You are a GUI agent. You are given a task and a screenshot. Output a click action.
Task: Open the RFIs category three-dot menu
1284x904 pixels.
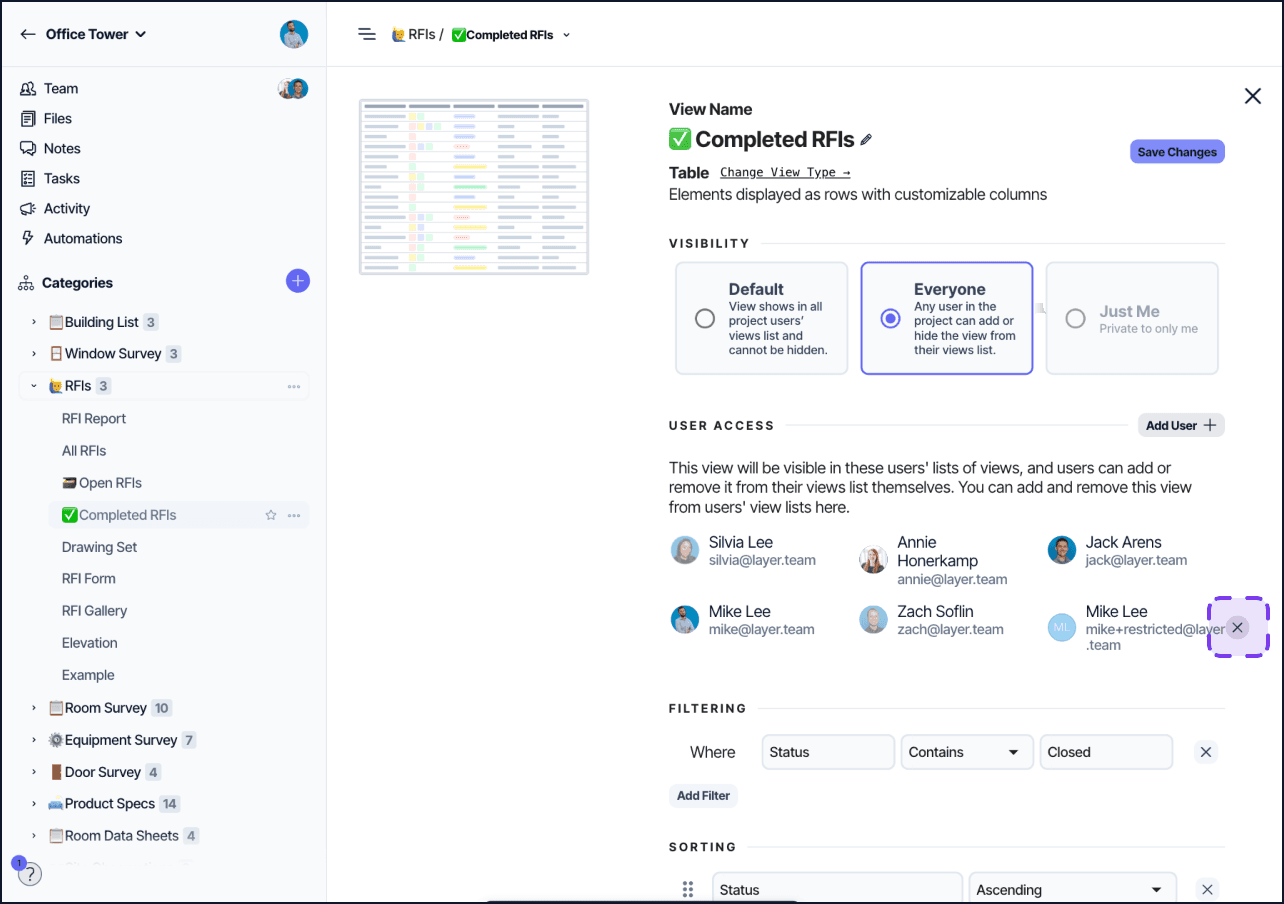[294, 386]
